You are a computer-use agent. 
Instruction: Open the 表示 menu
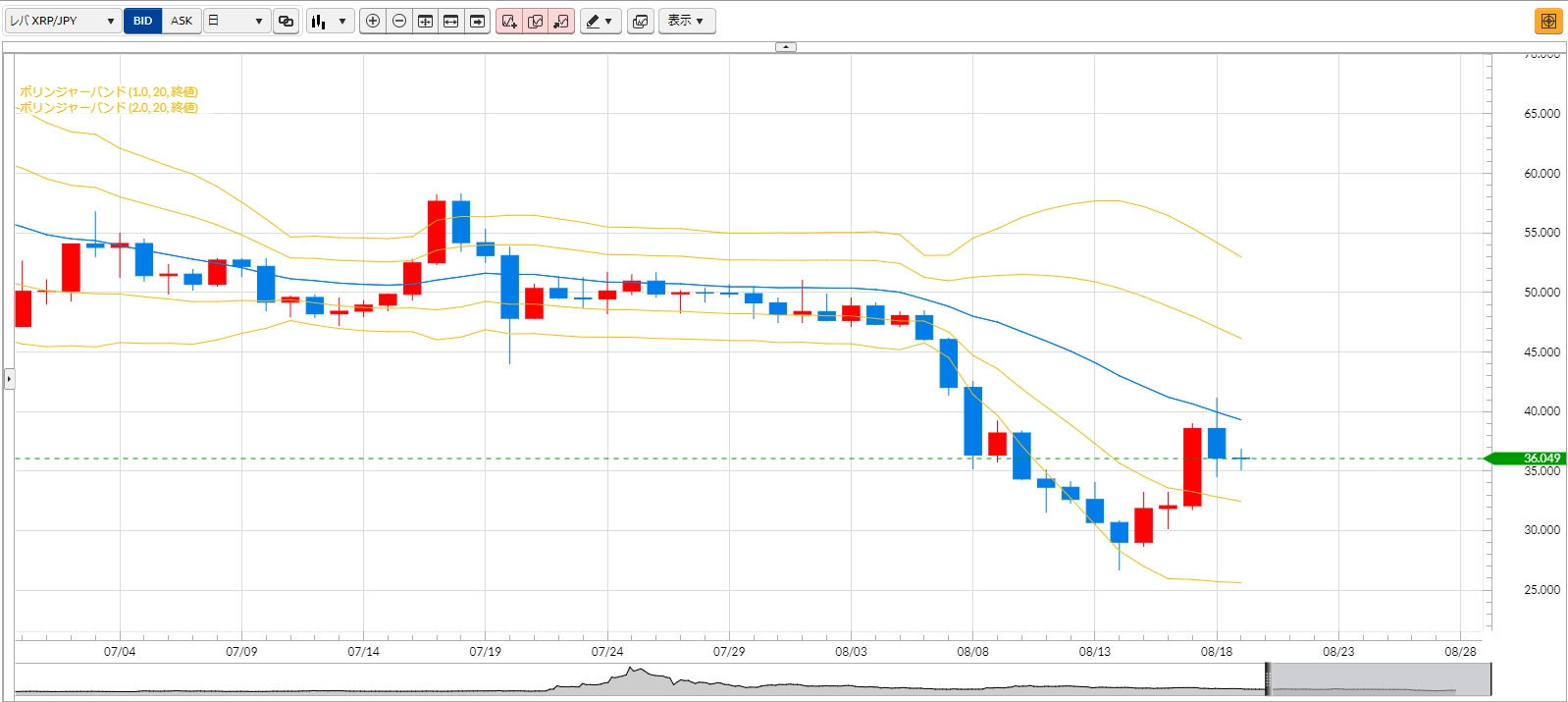pos(686,21)
